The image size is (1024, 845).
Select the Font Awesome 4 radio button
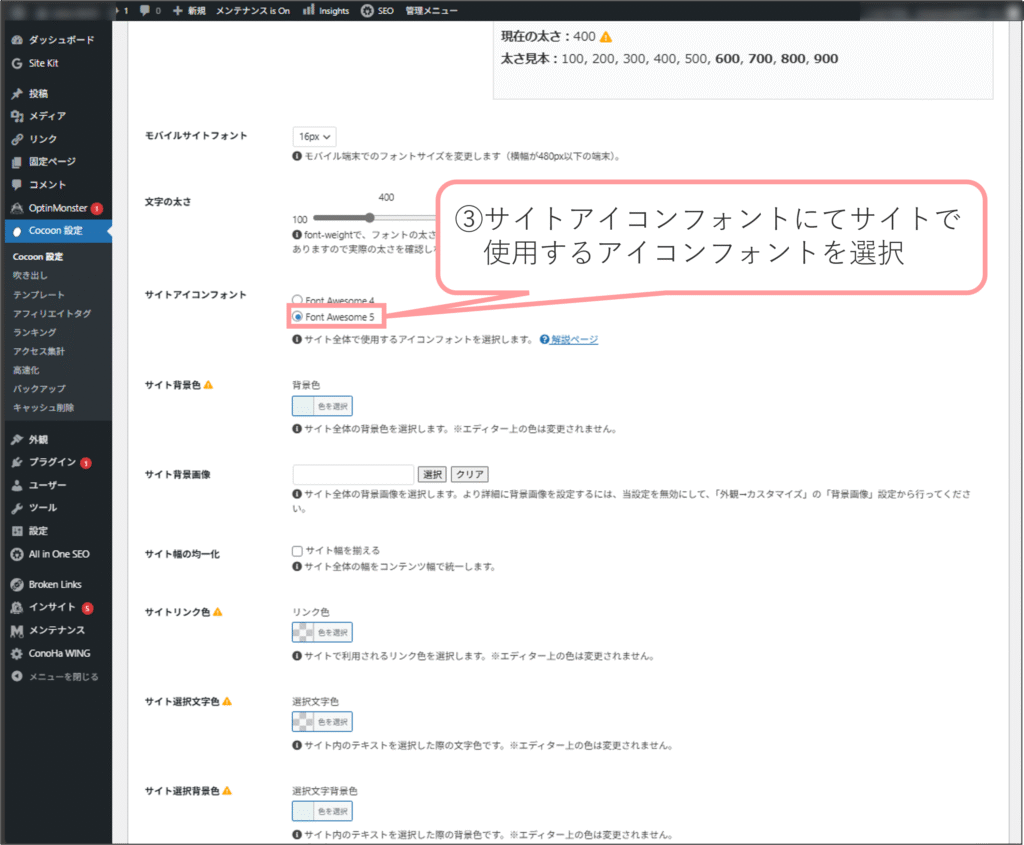click(297, 300)
